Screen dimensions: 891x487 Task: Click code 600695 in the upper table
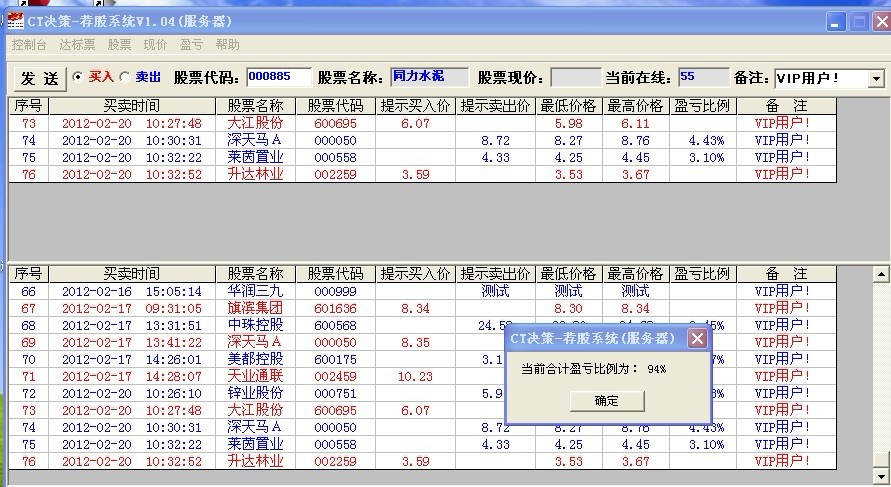[335, 124]
